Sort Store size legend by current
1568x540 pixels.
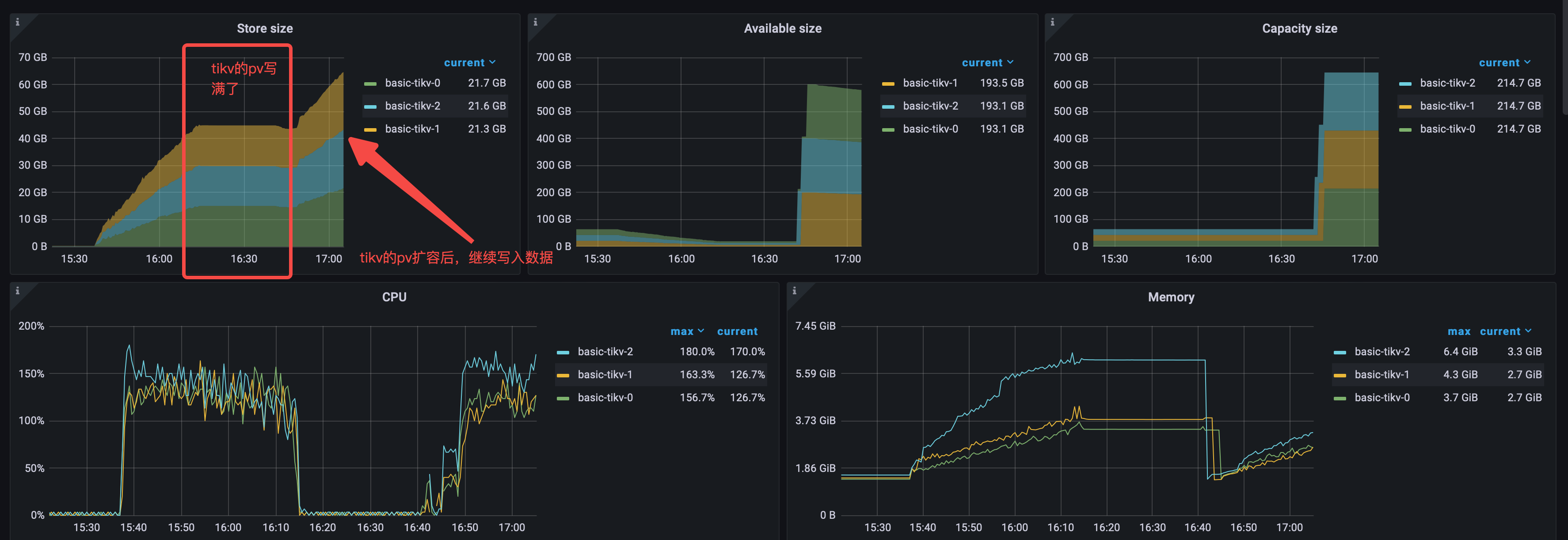pos(469,63)
